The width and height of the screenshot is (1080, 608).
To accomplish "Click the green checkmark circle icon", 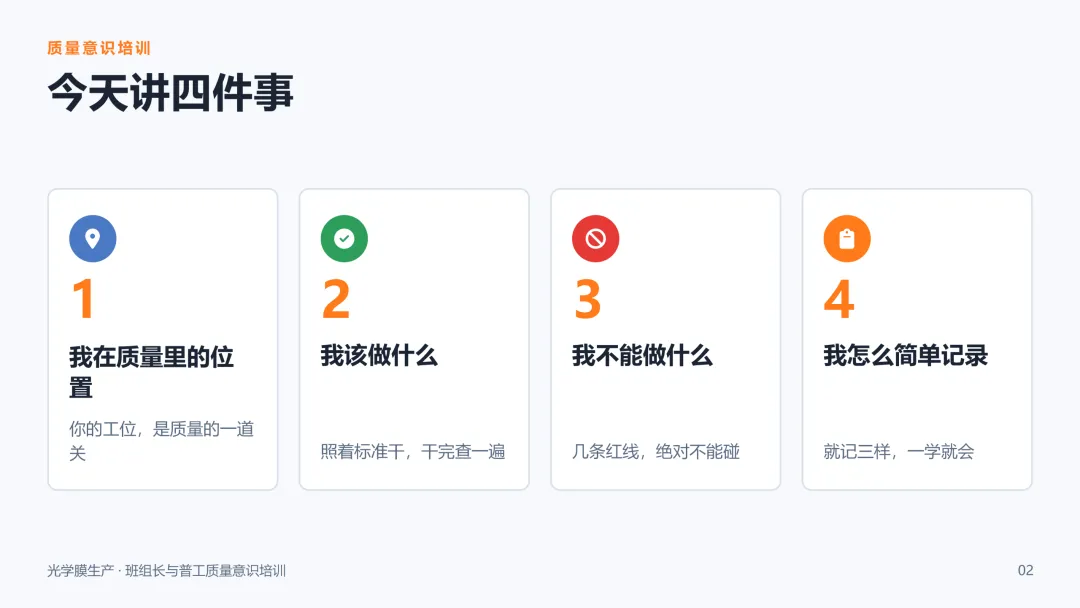I will 344,238.
